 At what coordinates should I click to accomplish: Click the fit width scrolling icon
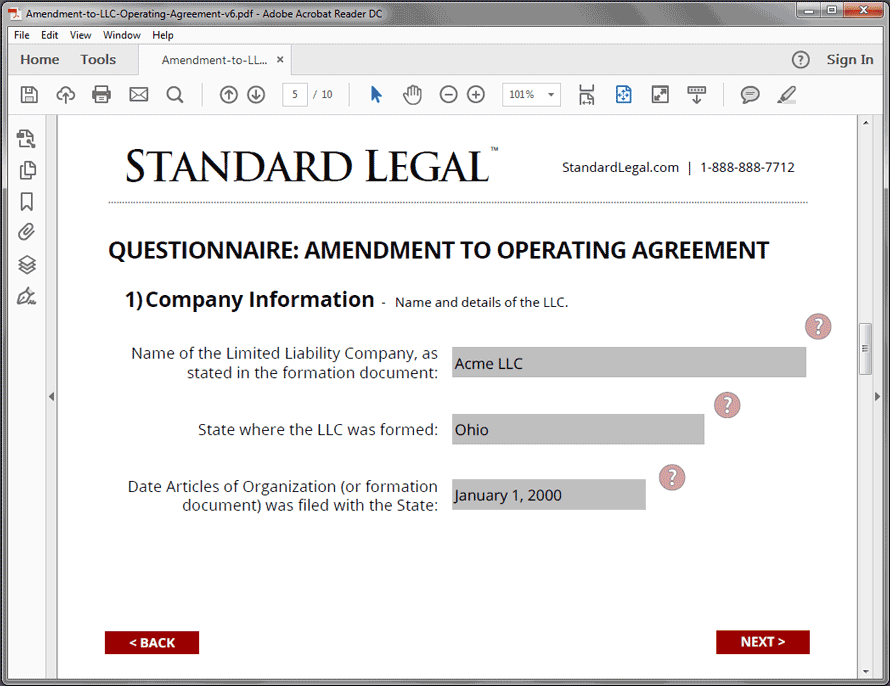click(587, 94)
